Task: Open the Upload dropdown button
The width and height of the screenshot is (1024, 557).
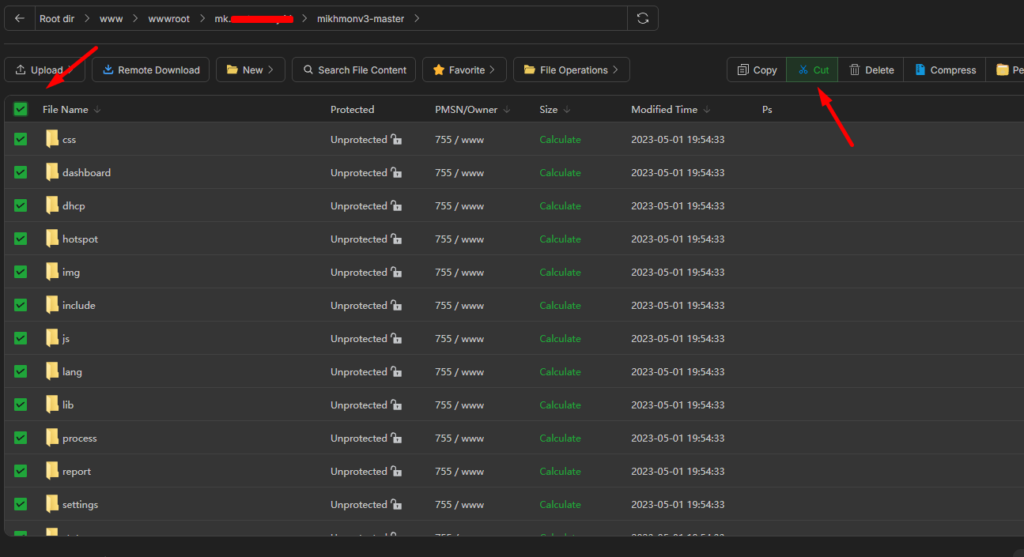Action: [x=44, y=70]
